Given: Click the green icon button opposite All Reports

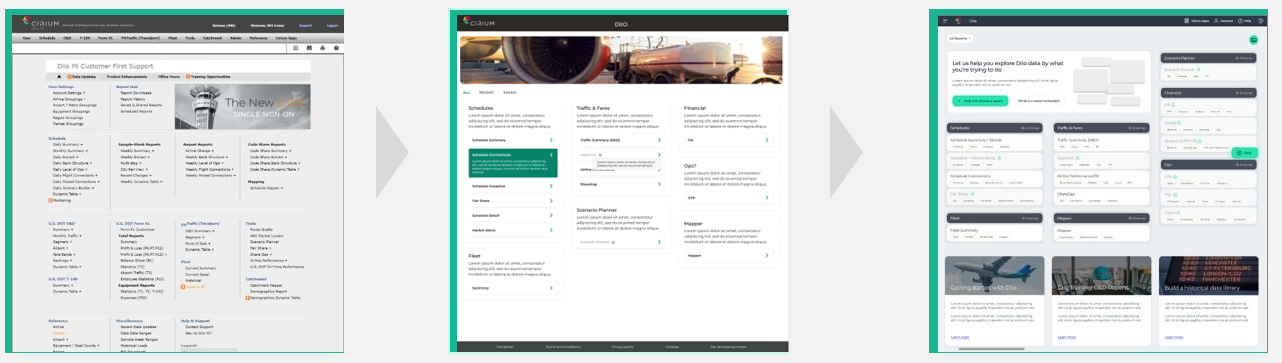Looking at the screenshot, I should 1252,39.
